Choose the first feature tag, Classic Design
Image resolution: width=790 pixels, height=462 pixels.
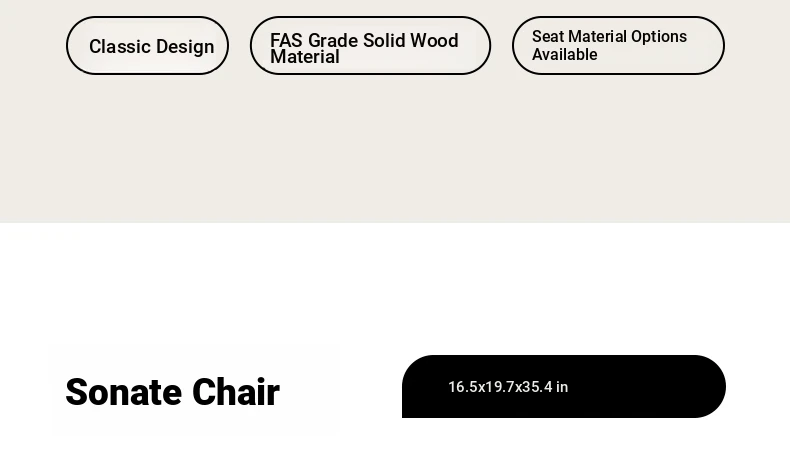point(147,46)
